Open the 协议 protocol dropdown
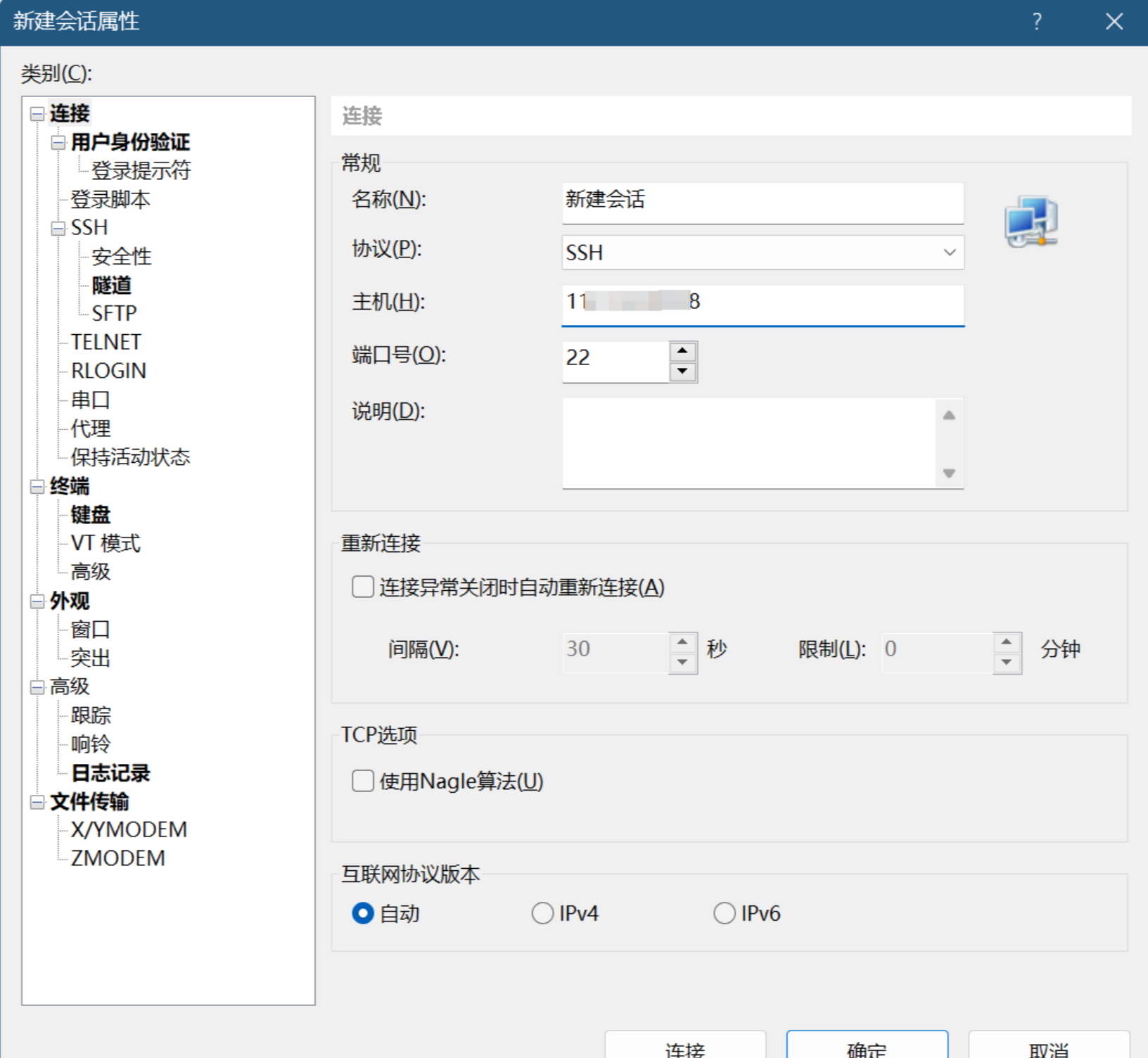Viewport: 1148px width, 1058px height. click(950, 252)
